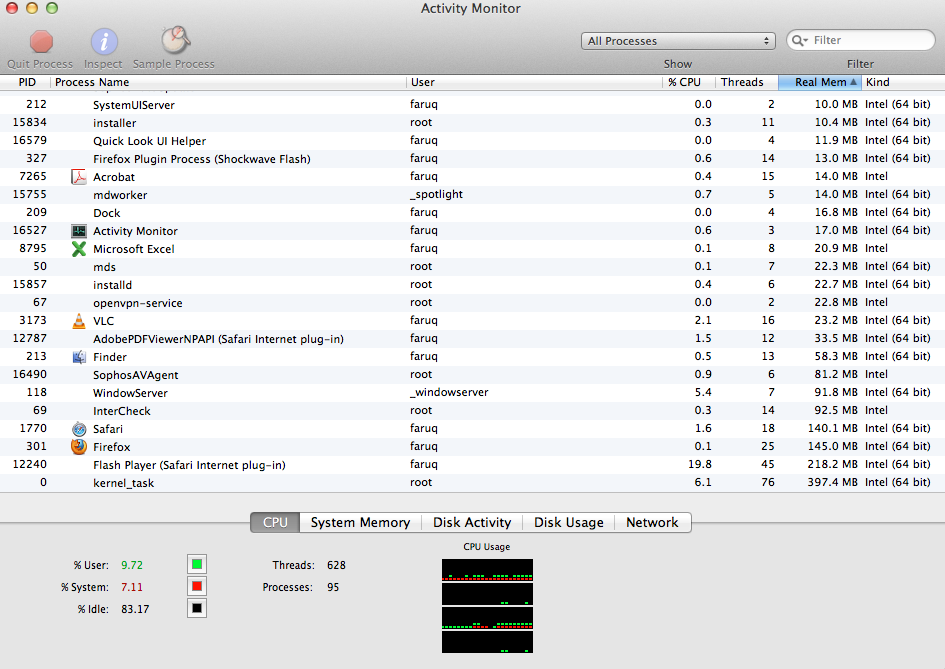Select the Finder icon in list
Image resolution: width=945 pixels, height=669 pixels.
[x=79, y=357]
